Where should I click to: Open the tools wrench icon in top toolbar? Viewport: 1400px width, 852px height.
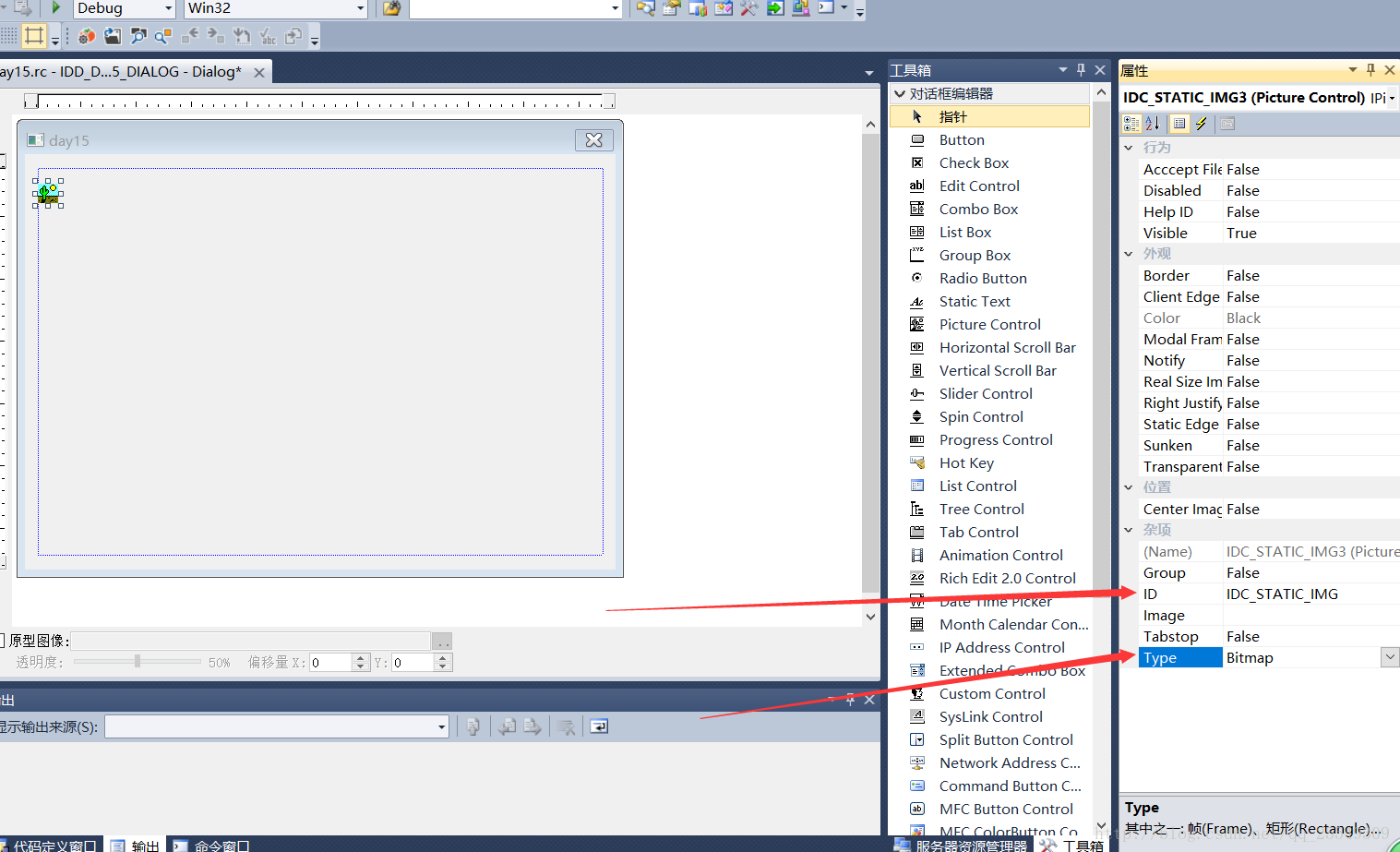pos(749,8)
